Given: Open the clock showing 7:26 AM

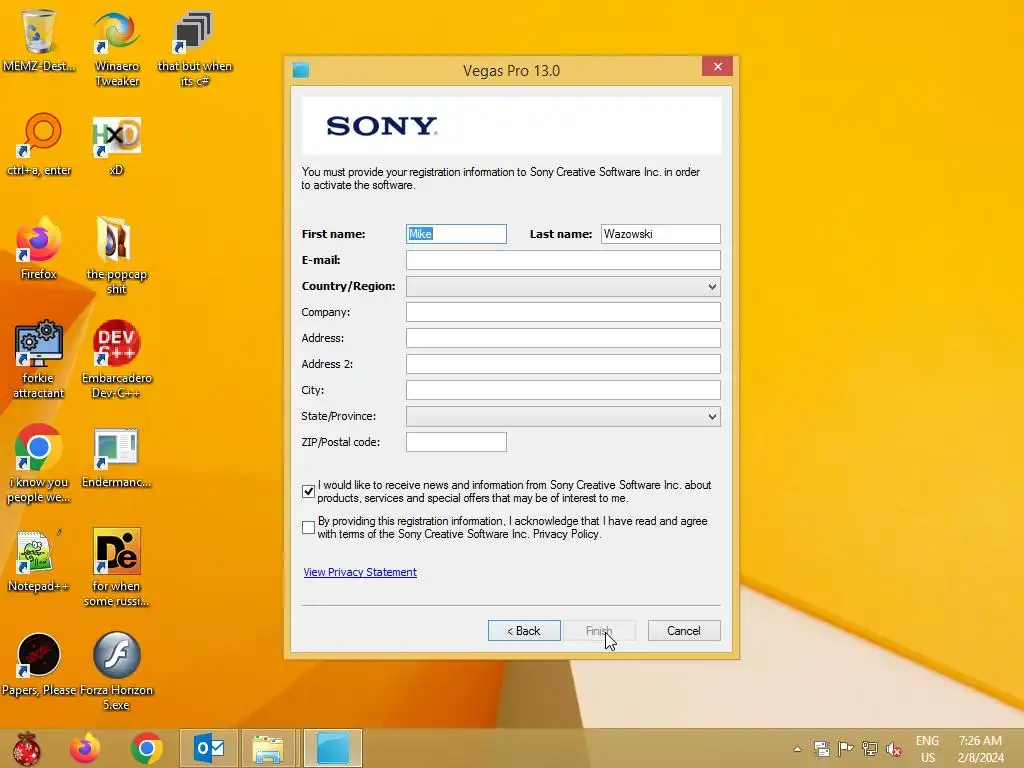Looking at the screenshot, I should click(x=980, y=749).
